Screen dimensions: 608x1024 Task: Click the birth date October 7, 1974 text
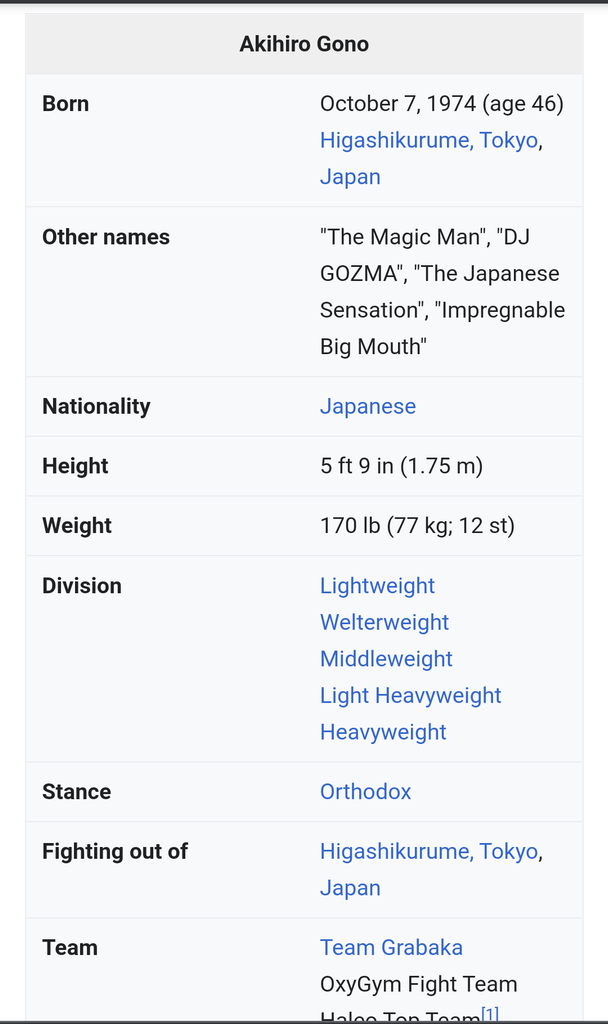[x=397, y=104]
